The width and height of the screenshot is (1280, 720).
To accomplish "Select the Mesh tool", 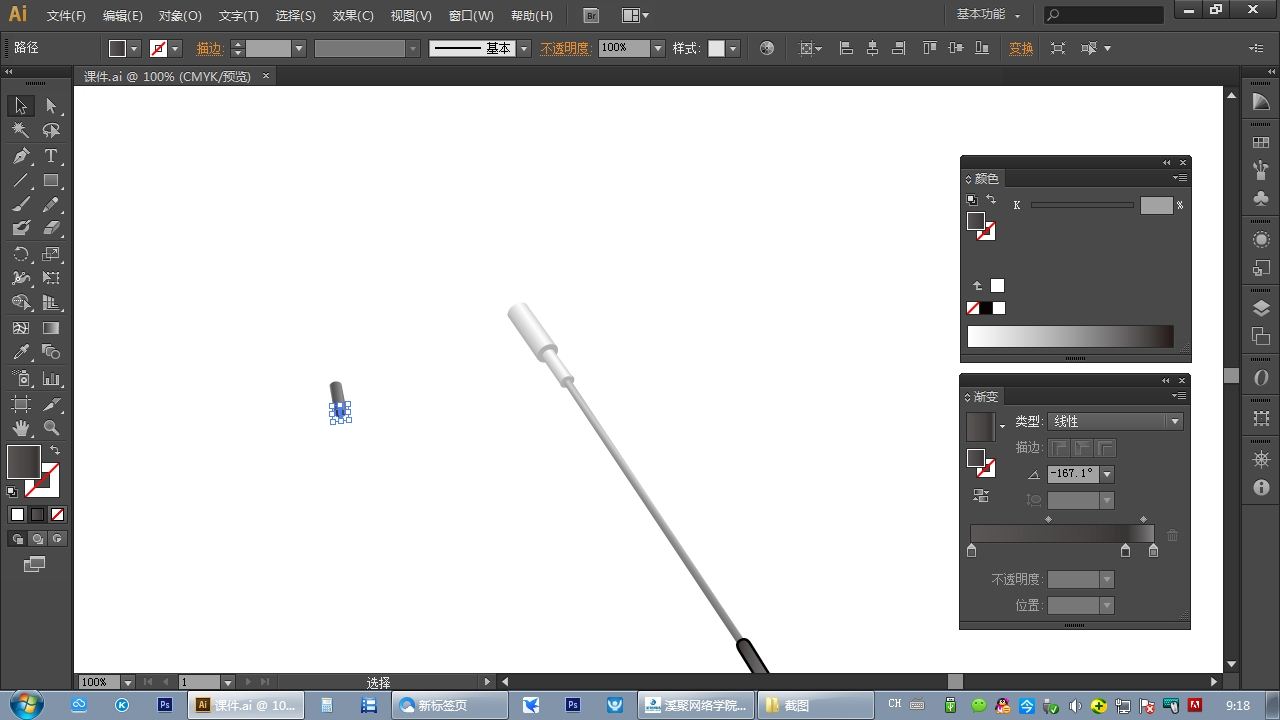I will click(x=21, y=328).
